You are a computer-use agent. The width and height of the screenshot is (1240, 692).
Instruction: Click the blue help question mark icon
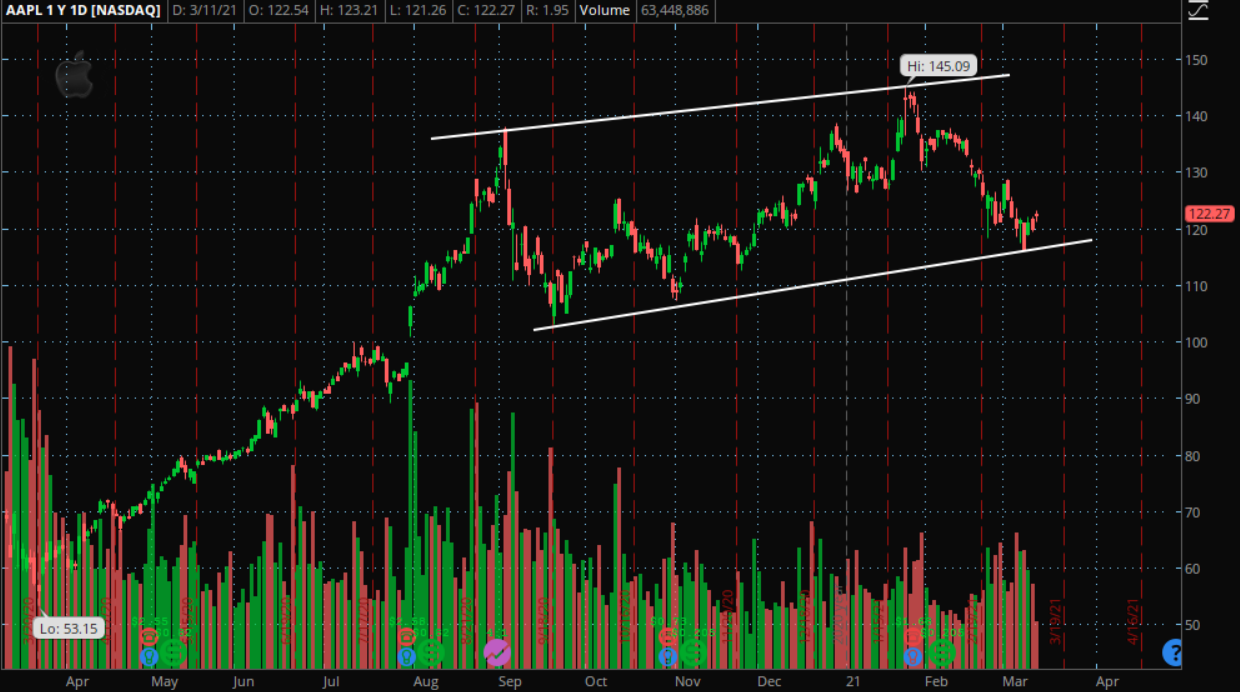click(x=1174, y=653)
